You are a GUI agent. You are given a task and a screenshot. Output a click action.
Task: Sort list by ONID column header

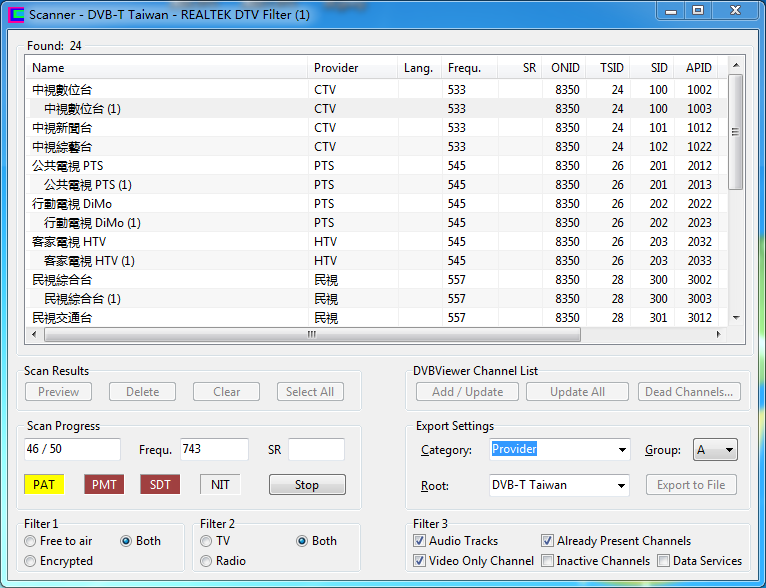click(x=564, y=68)
